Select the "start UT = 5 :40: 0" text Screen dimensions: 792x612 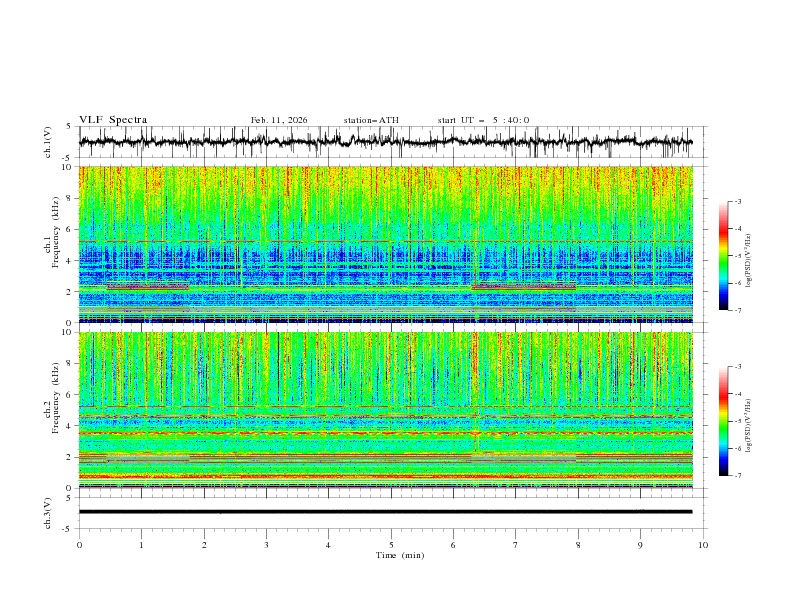[483, 120]
